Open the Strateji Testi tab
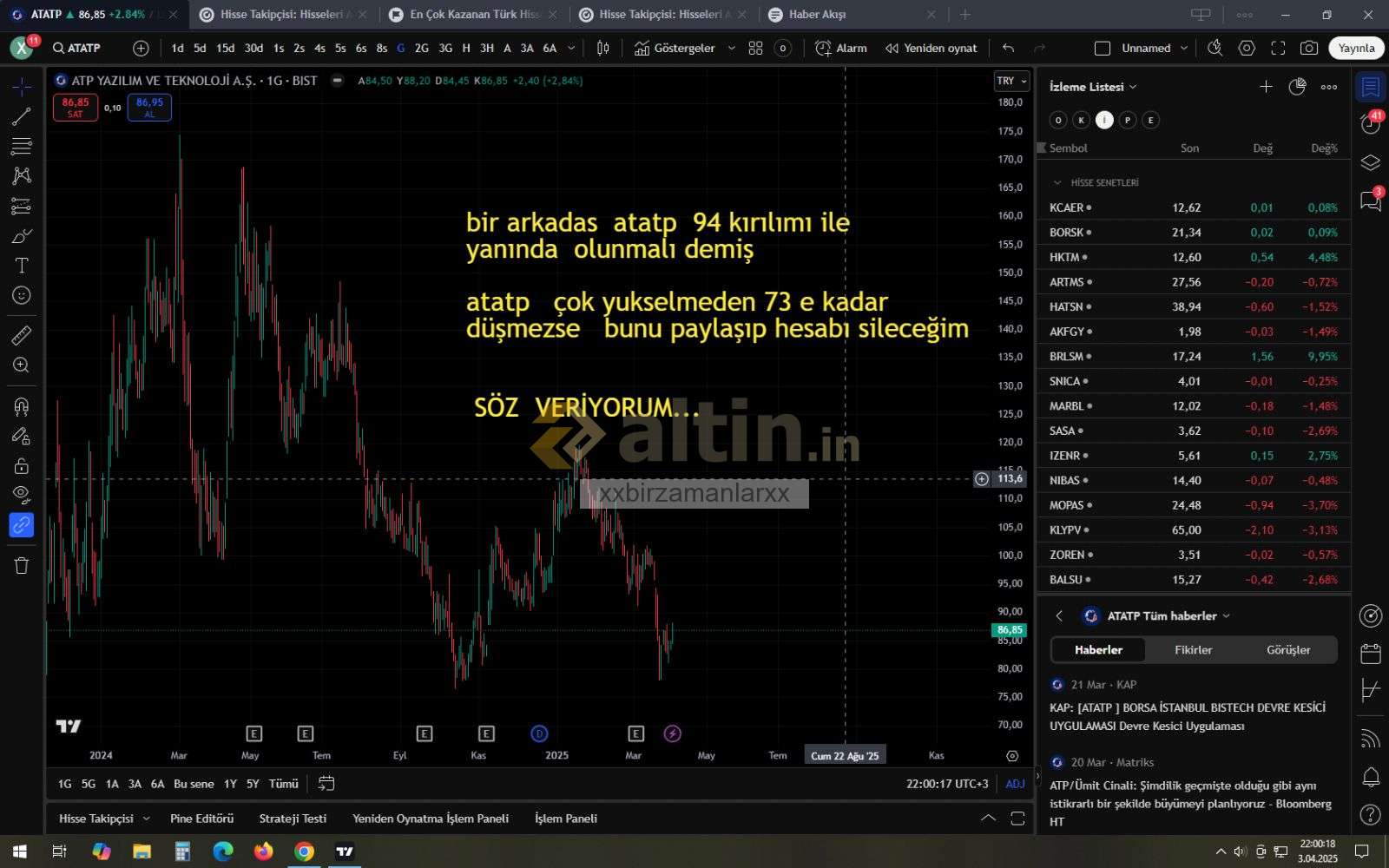The image size is (1389, 868). tap(293, 819)
